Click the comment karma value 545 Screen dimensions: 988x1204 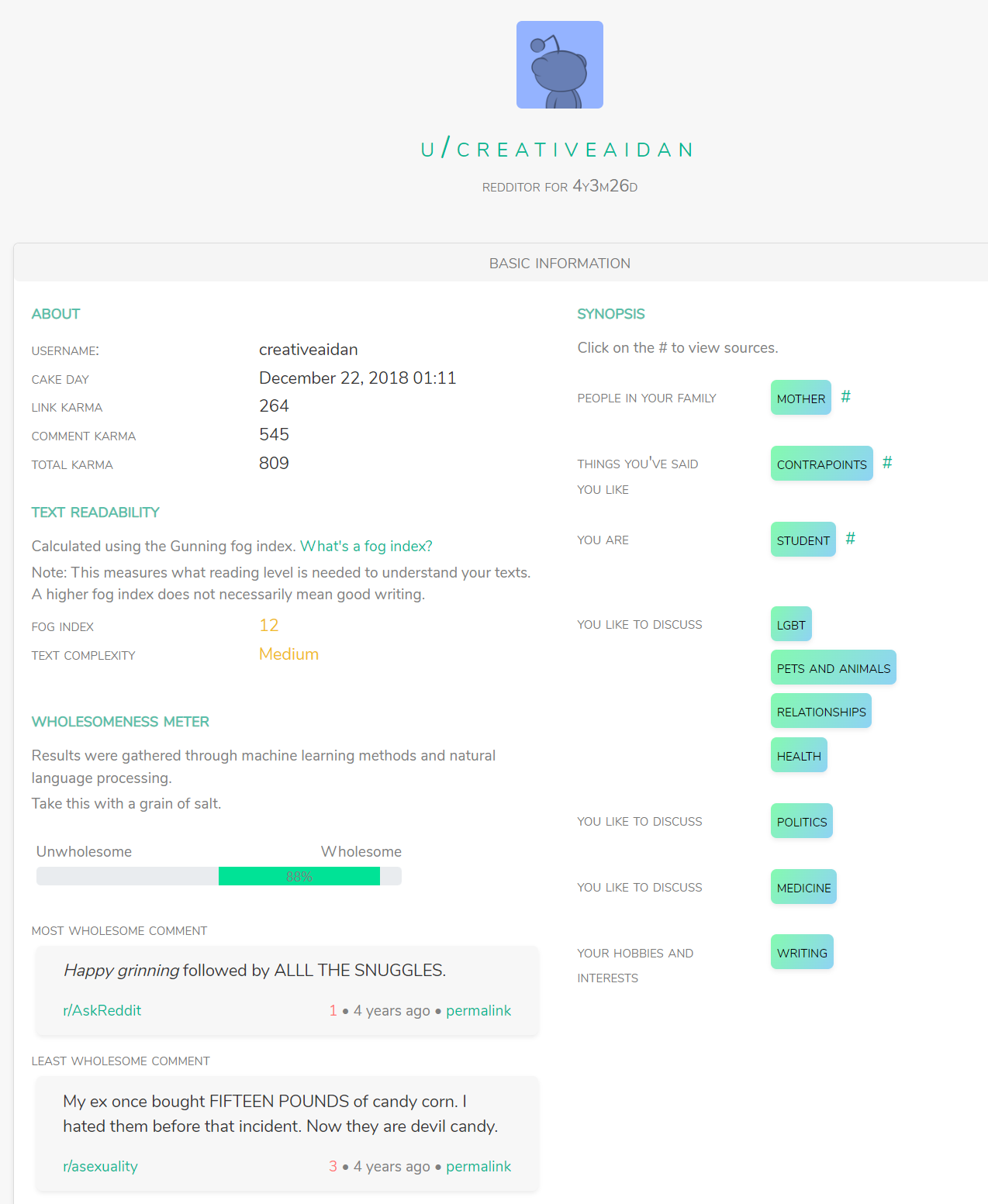click(x=274, y=435)
